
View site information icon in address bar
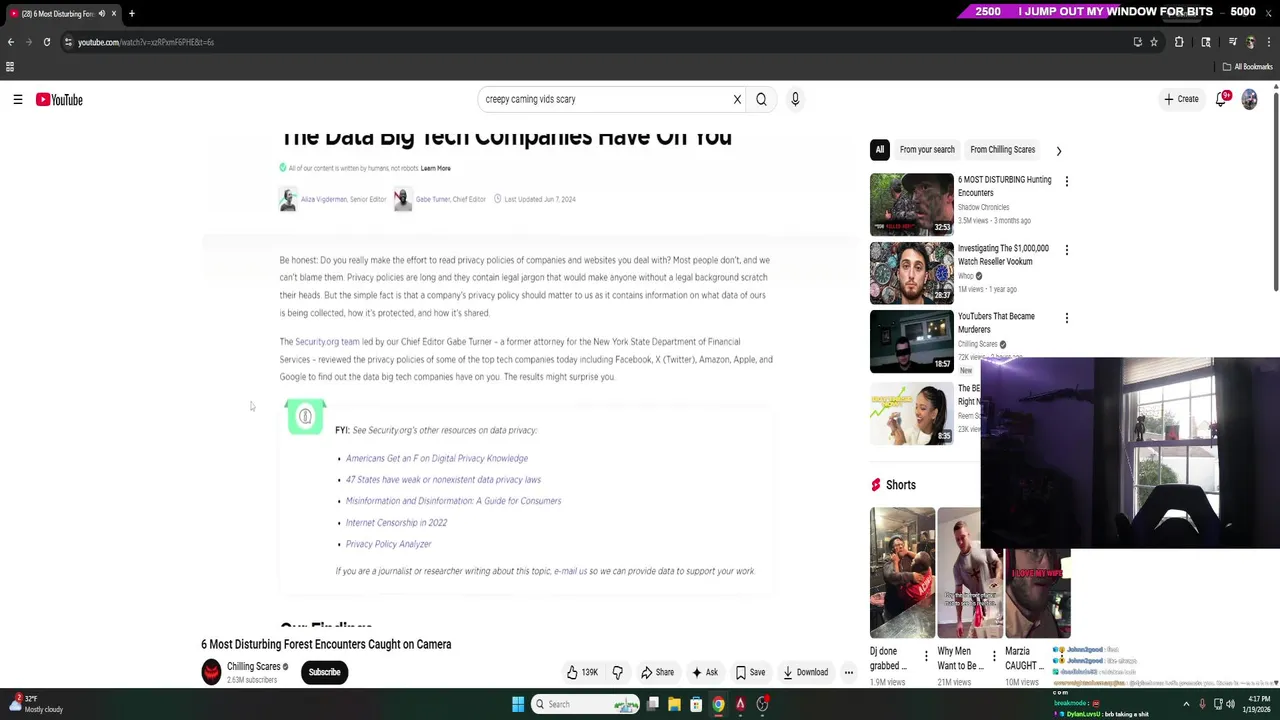68,42
